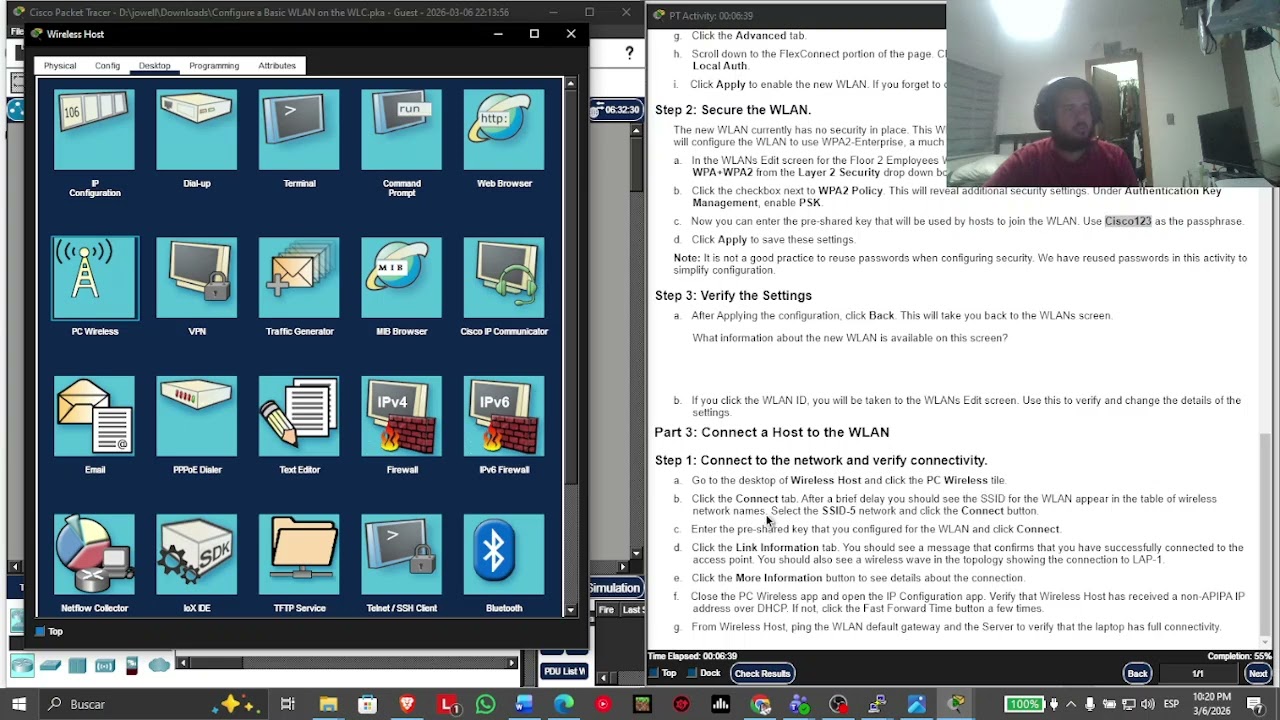
Task: Click the PDU List Window button
Action: coord(564,672)
